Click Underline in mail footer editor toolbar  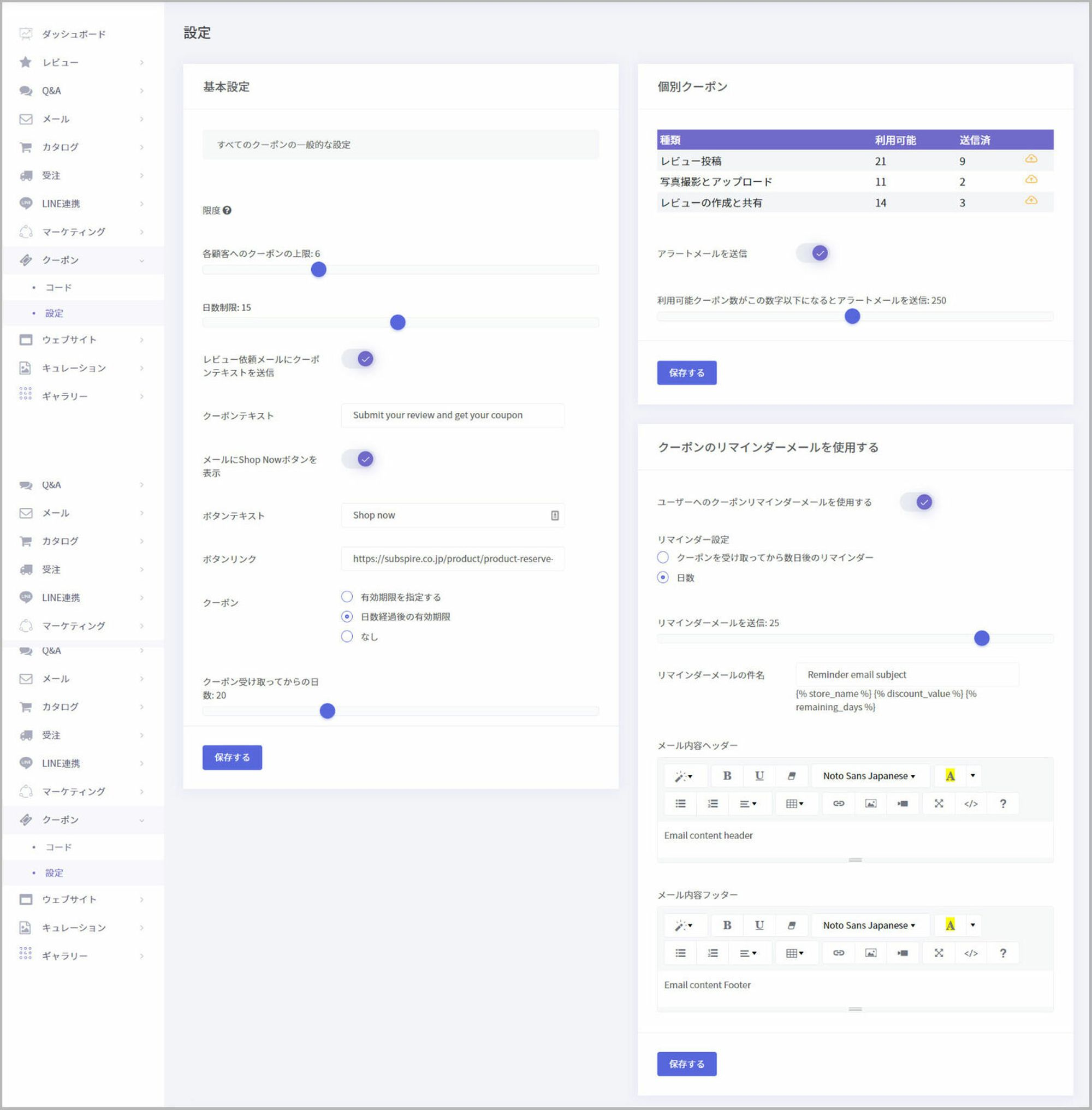[x=759, y=925]
